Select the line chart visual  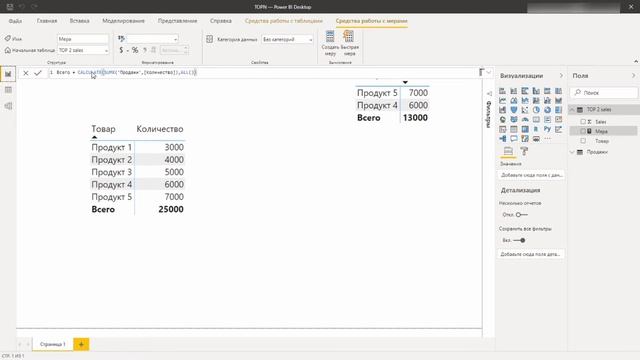point(502,100)
